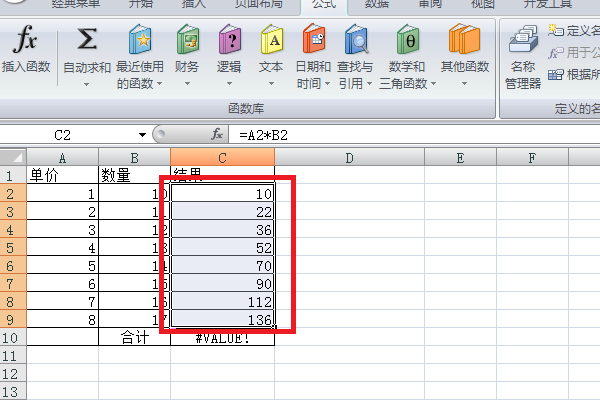Expand the Other Functions dropdown arrow
This screenshot has height=400, width=600.
pos(464,83)
